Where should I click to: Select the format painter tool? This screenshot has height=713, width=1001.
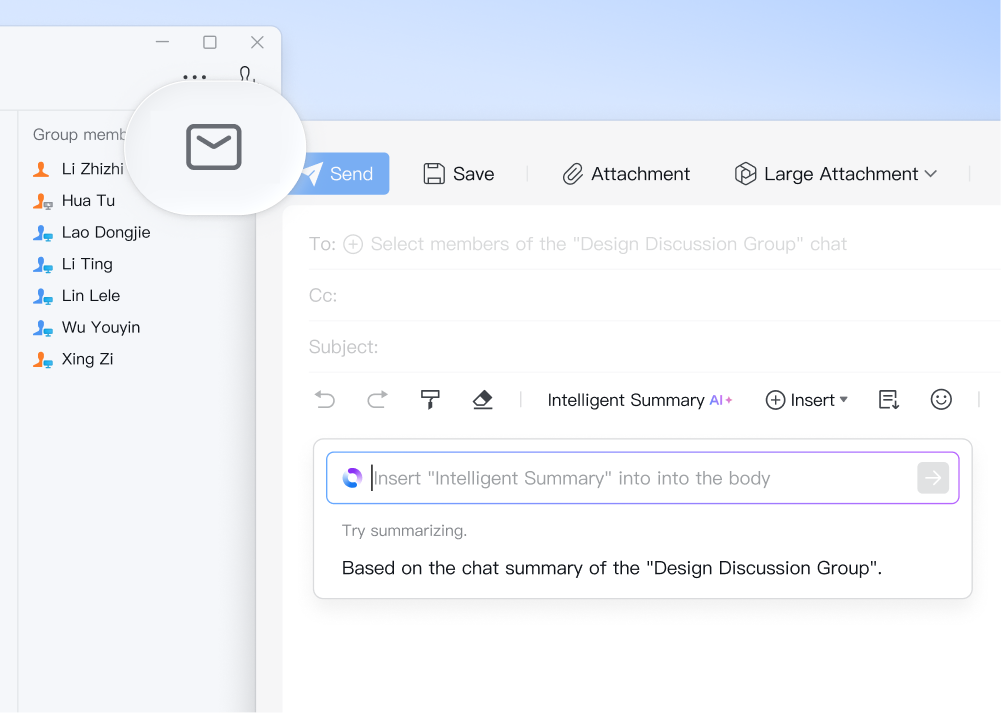click(430, 400)
